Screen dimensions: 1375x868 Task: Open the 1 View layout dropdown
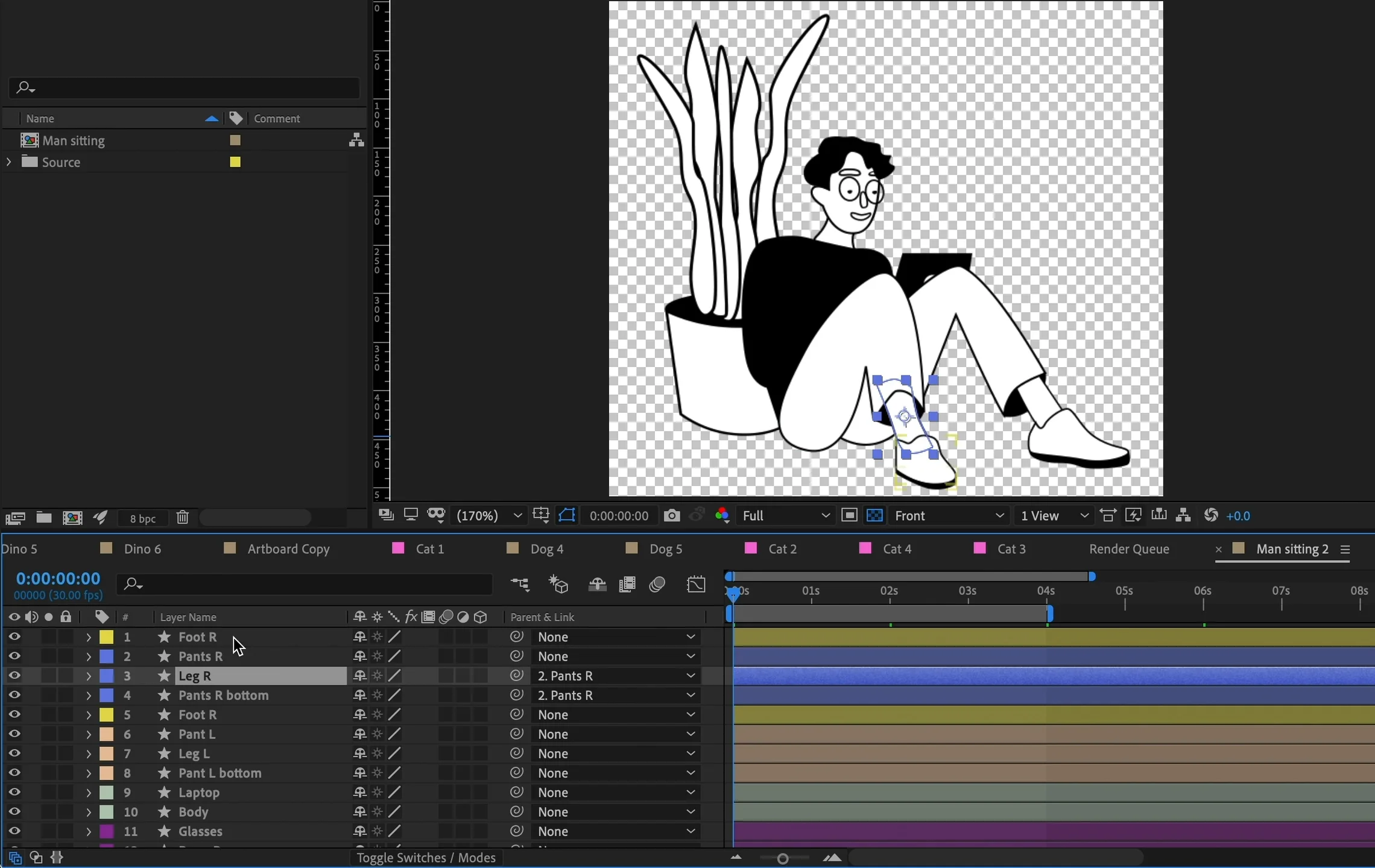tap(1054, 516)
